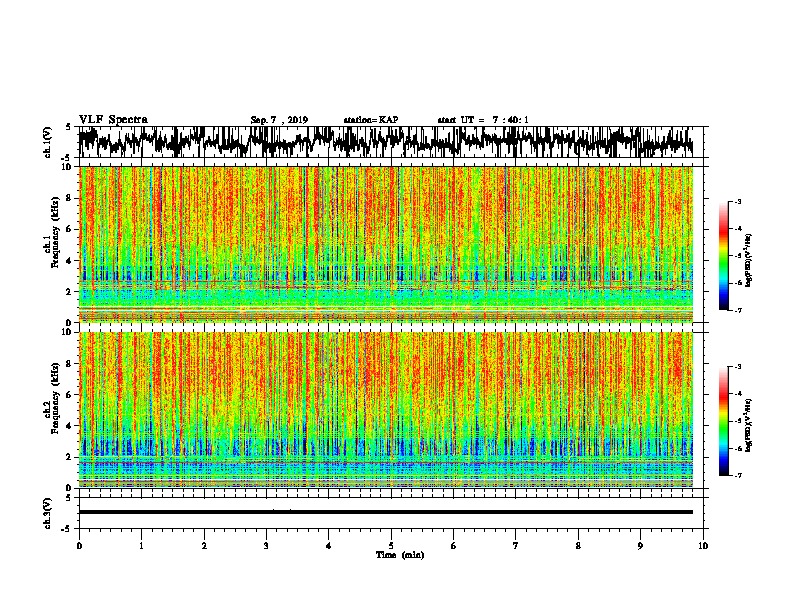The image size is (792, 612).
Task: Click the "ch.1(V)" waveform axis label
Action: coord(47,142)
